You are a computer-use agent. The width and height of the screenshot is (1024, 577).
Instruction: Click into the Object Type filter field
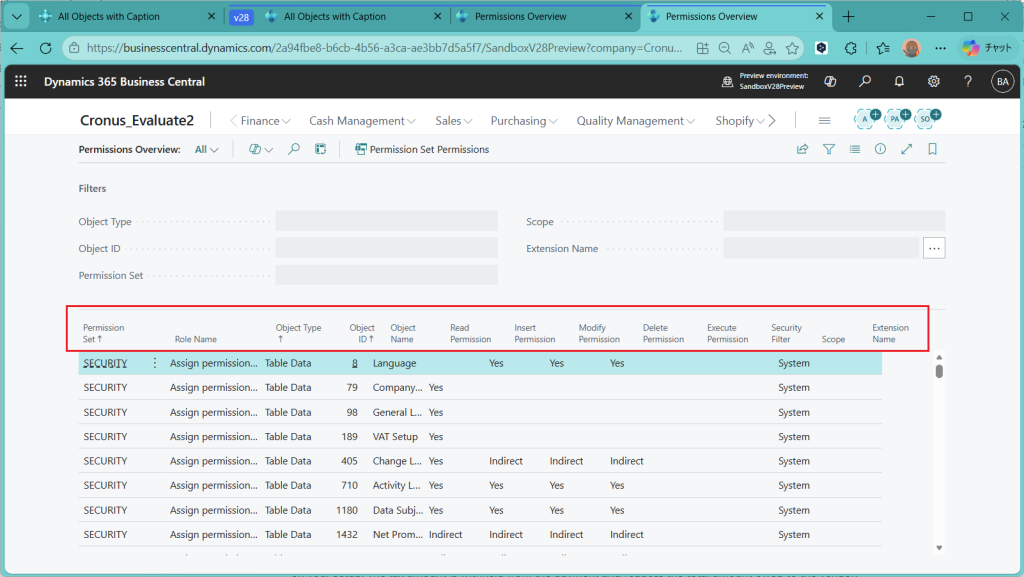click(x=386, y=222)
